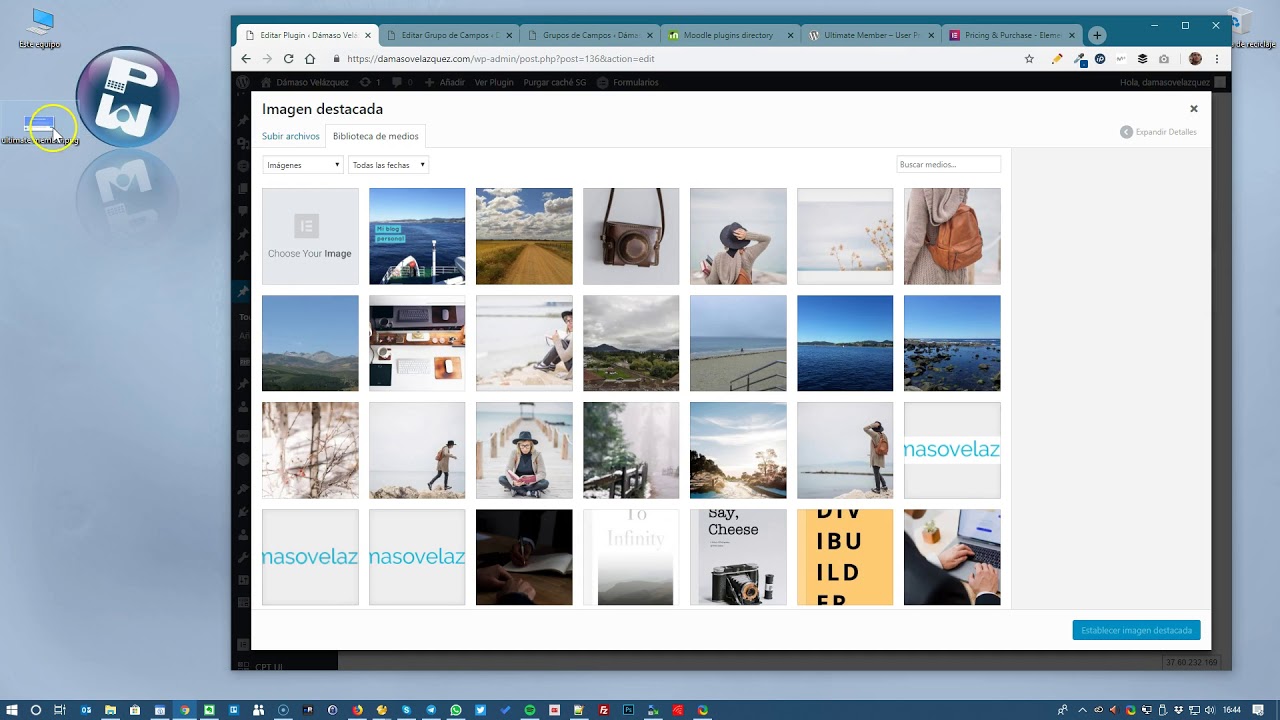Select Biblioteca de medios tab
1280x720 pixels.
click(x=376, y=136)
